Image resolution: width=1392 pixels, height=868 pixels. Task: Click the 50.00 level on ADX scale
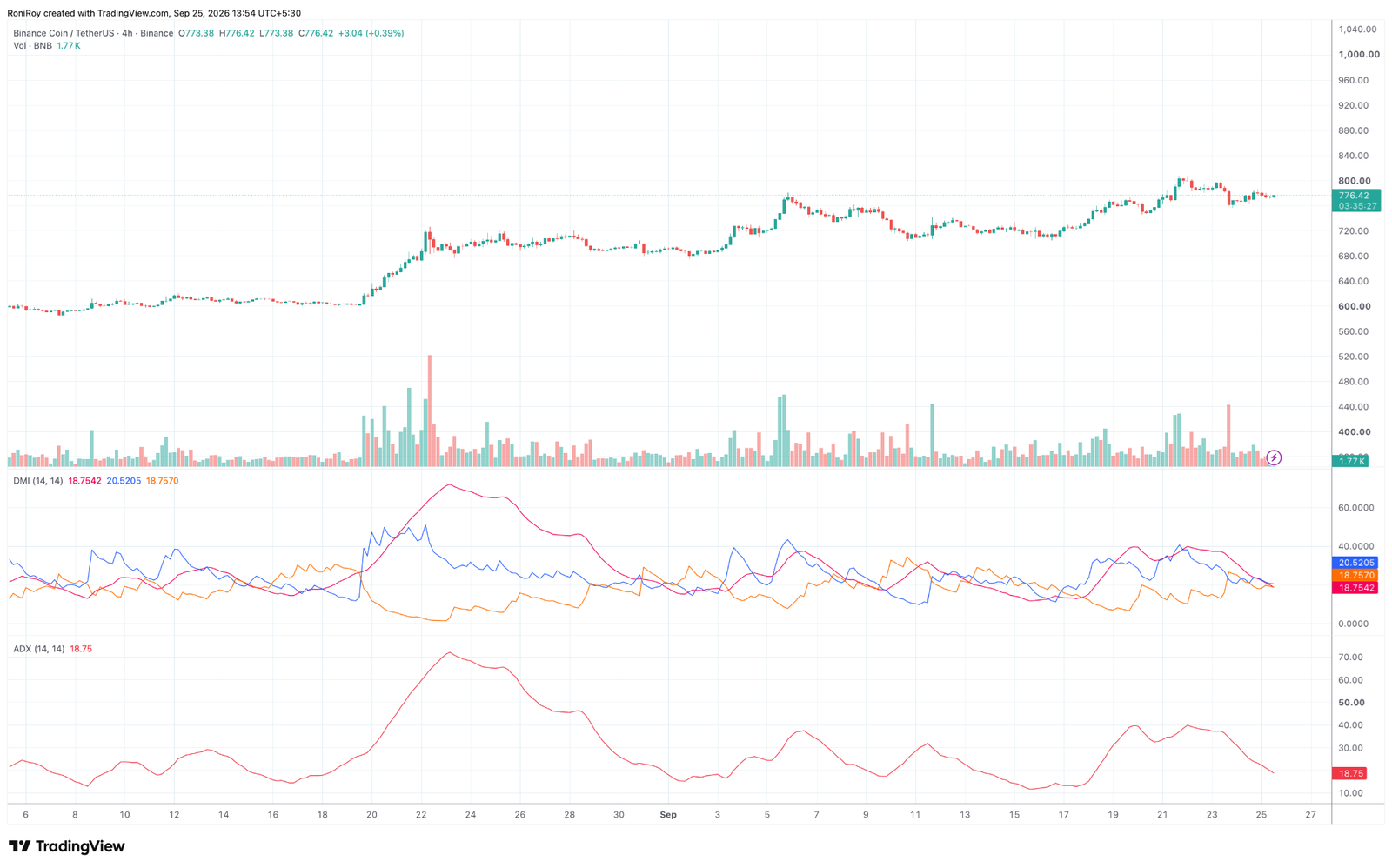pyautogui.click(x=1351, y=703)
